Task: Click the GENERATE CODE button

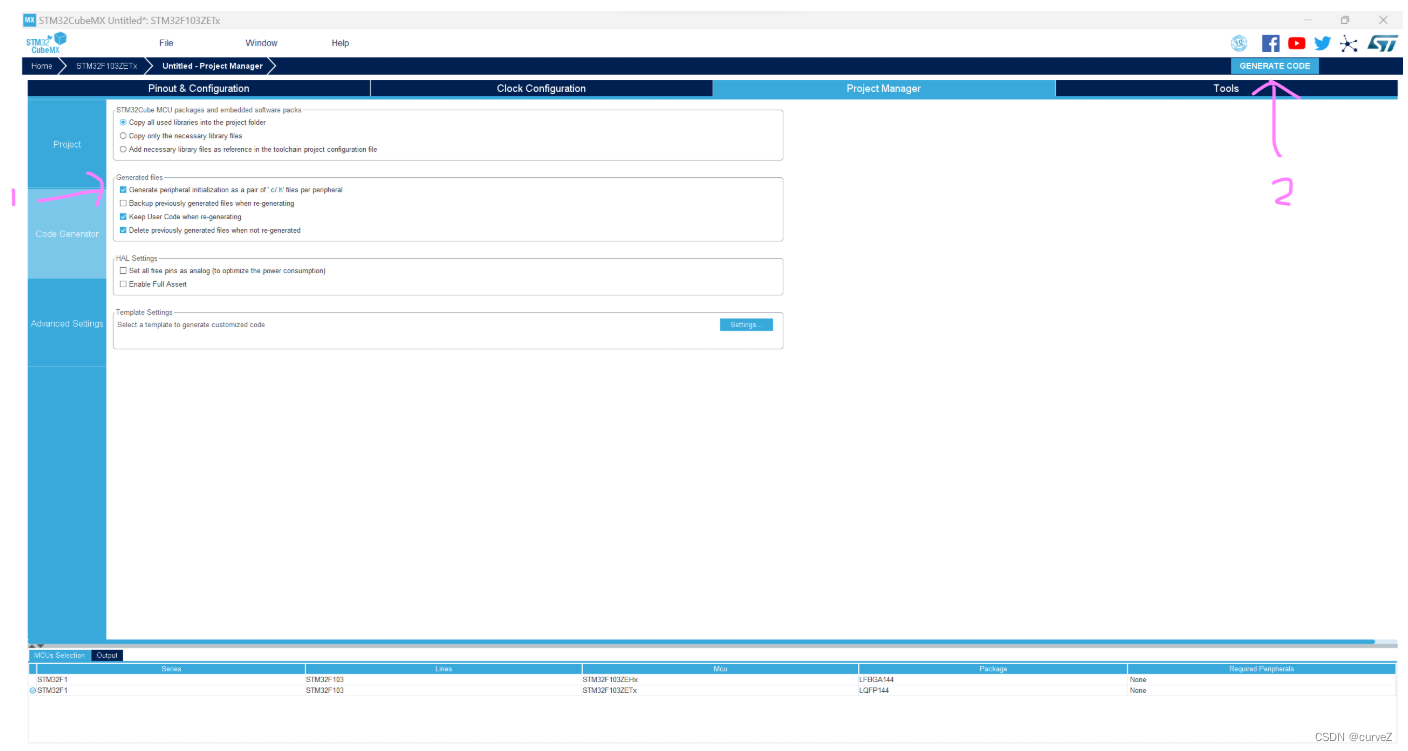Action: 1274,66
